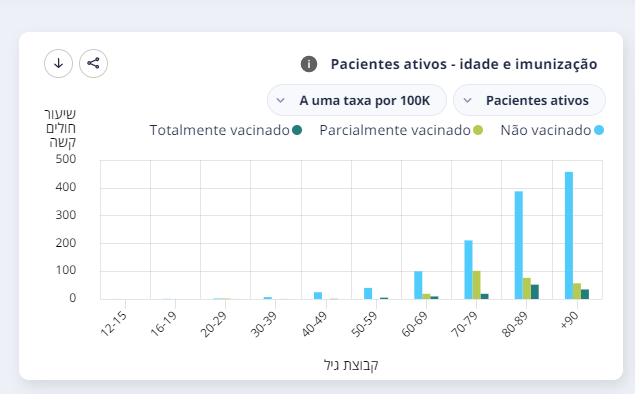Click the blue unvaccinated bar for +90
635x394 pixels.
point(569,235)
